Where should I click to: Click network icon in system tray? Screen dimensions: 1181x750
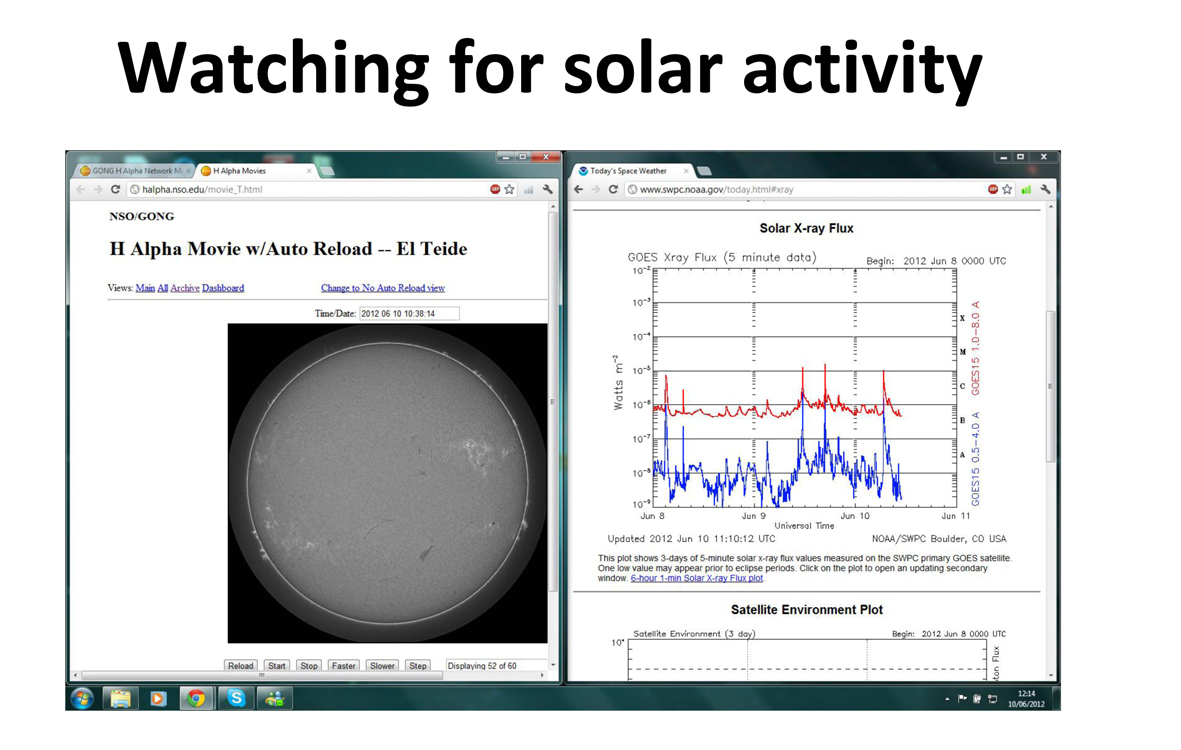pyautogui.click(x=993, y=699)
